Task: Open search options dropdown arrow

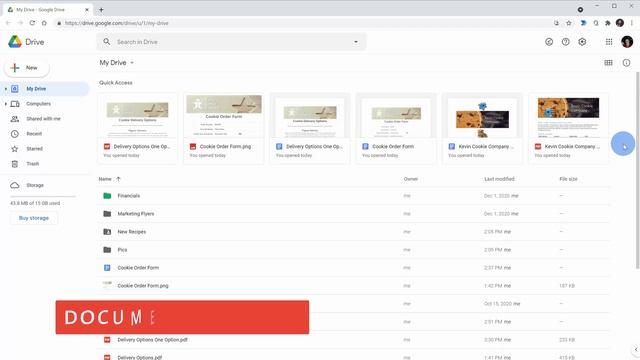Action: point(356,42)
